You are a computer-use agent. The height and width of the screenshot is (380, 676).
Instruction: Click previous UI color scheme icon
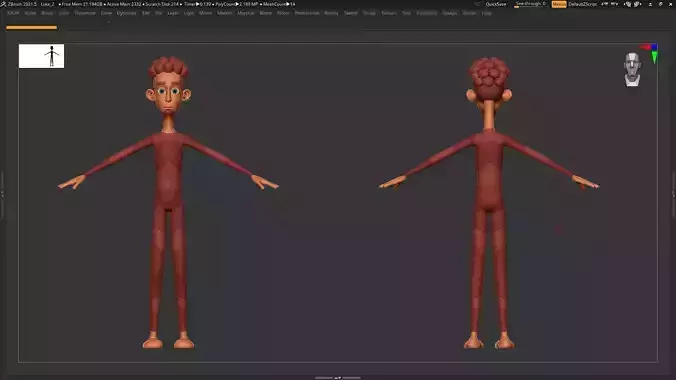tap(628, 4)
